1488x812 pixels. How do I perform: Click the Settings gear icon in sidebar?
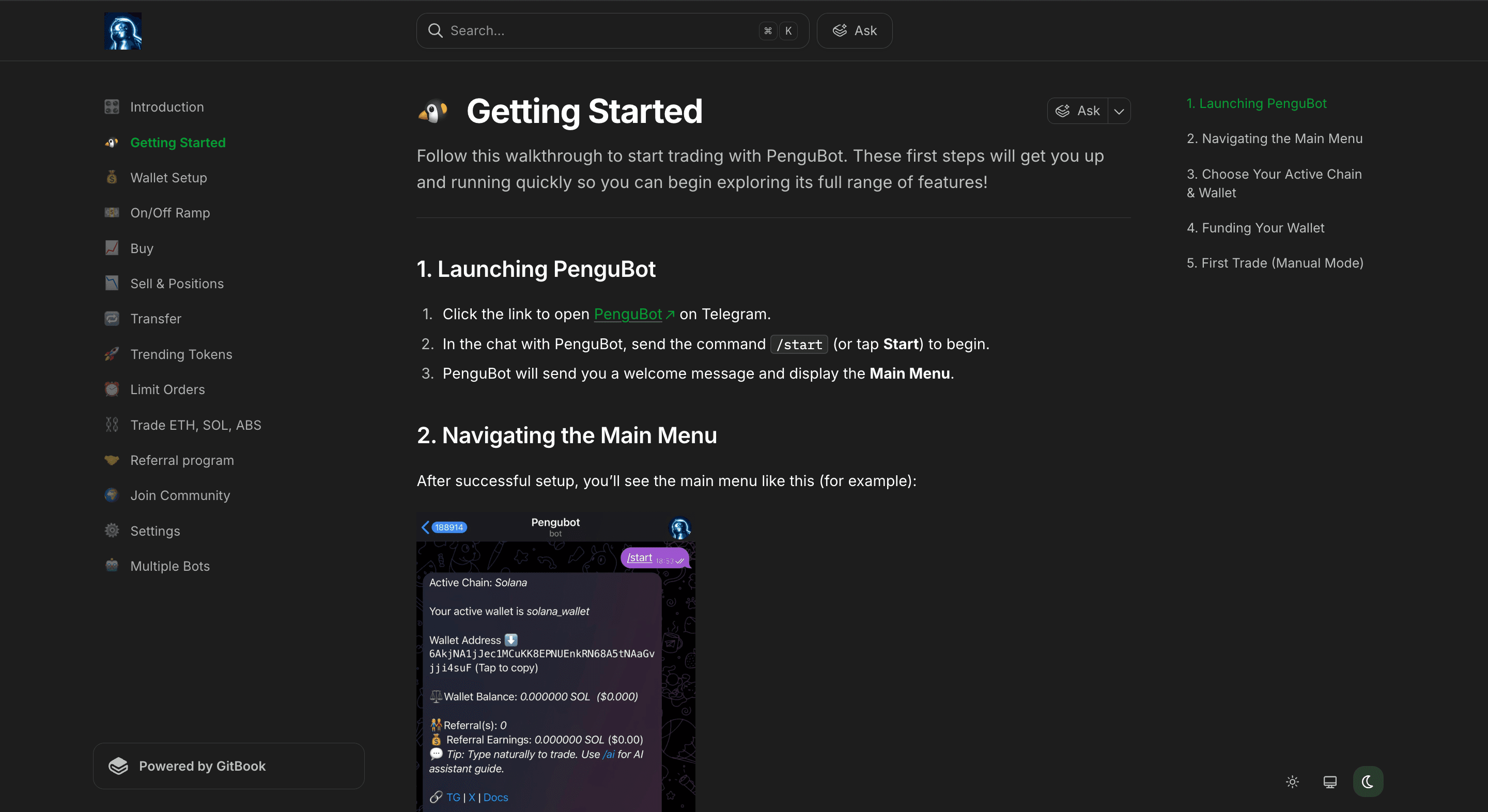pos(112,531)
